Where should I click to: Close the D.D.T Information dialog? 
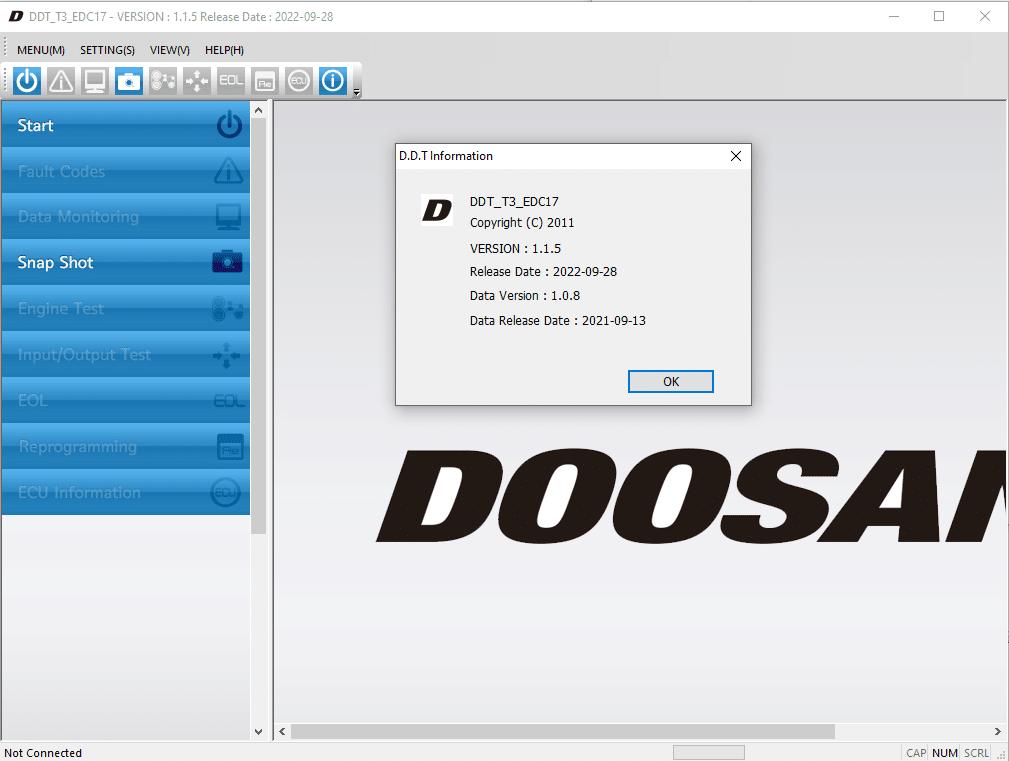(736, 156)
